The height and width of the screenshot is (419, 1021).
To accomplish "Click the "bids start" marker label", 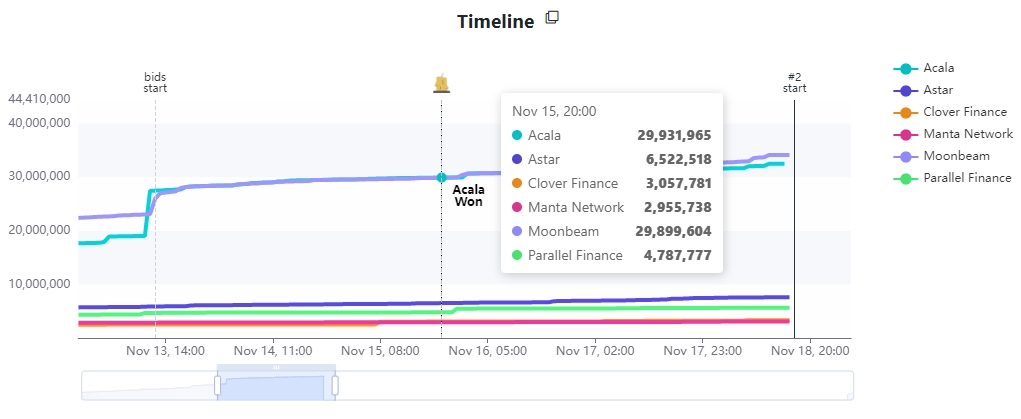I will click(x=155, y=82).
